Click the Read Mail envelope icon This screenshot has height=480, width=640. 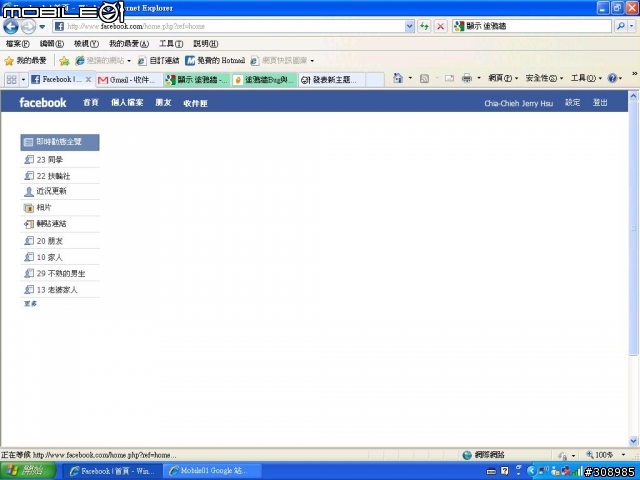(449, 78)
